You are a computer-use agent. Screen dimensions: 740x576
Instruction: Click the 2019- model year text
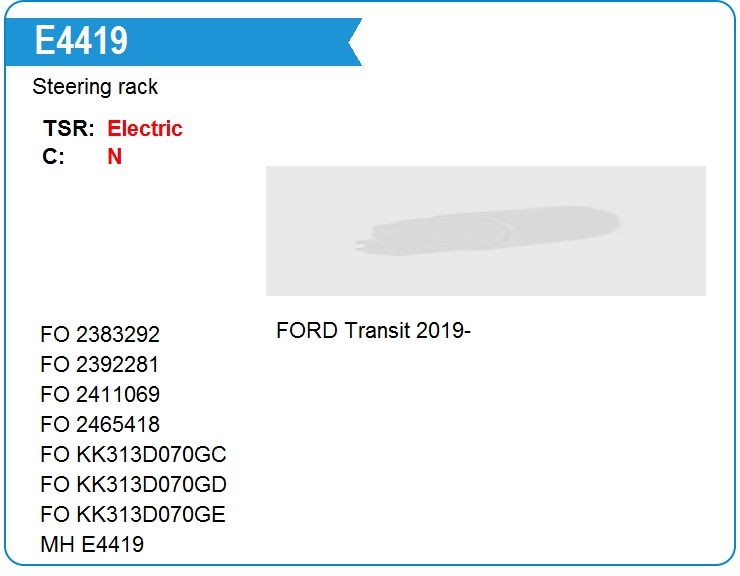click(443, 331)
